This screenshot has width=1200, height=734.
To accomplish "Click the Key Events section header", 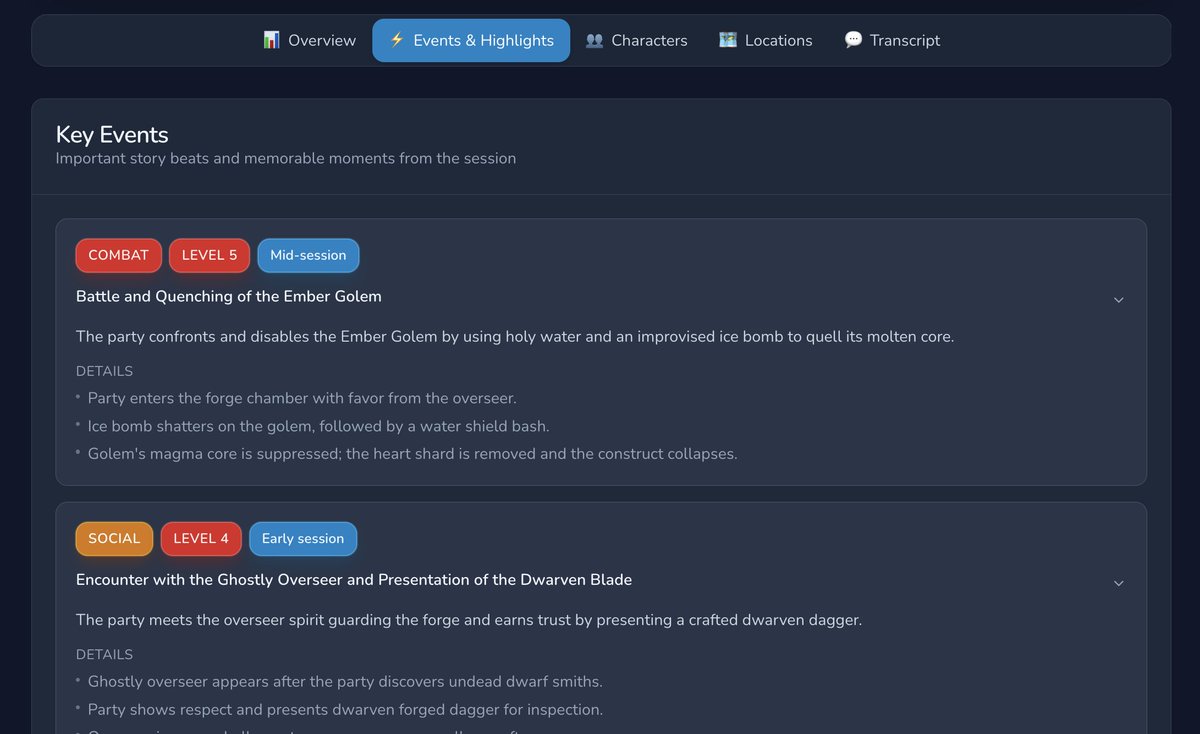I will [x=112, y=134].
